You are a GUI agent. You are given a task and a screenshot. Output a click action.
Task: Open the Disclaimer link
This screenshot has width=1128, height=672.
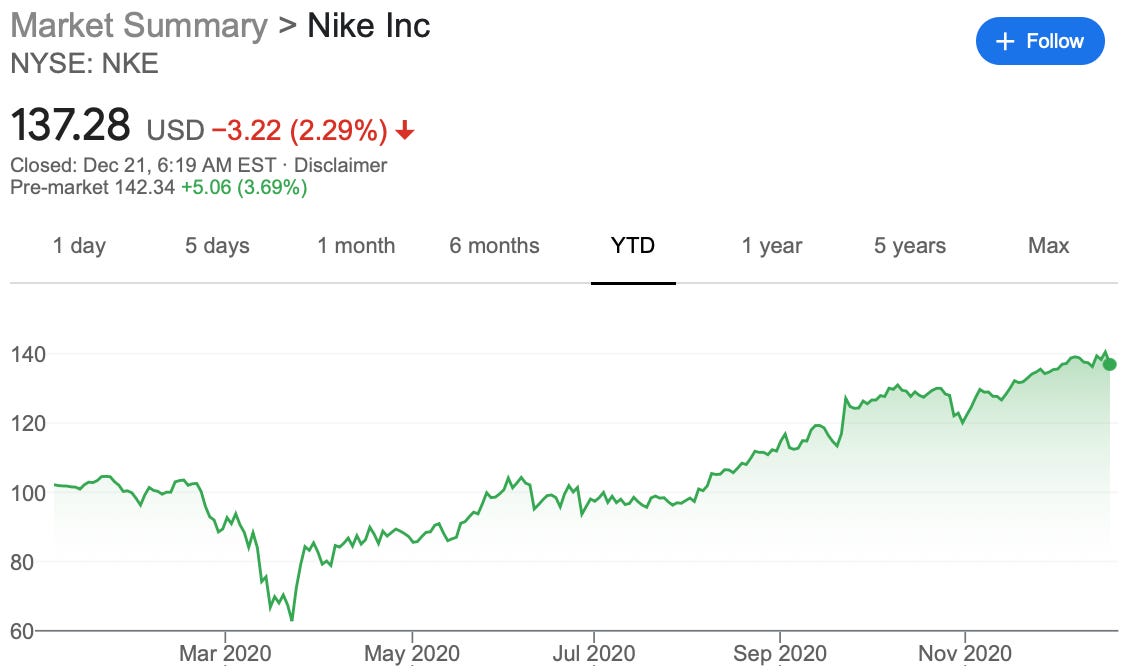click(342, 165)
